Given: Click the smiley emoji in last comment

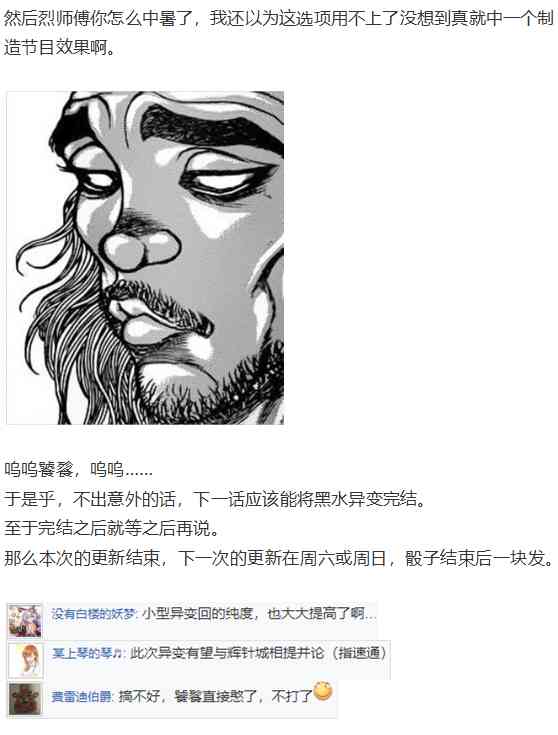Looking at the screenshot, I should click(323, 691).
